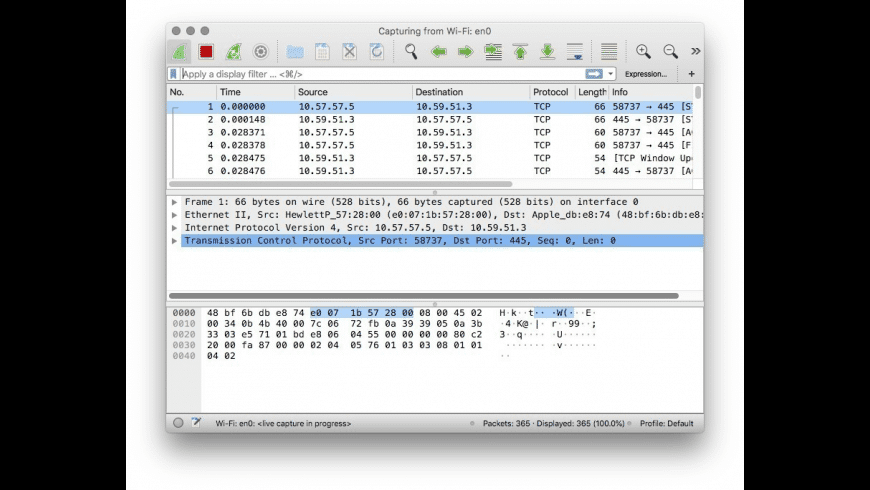Sort by the Destination column header
870x490 pixels.
[471, 92]
